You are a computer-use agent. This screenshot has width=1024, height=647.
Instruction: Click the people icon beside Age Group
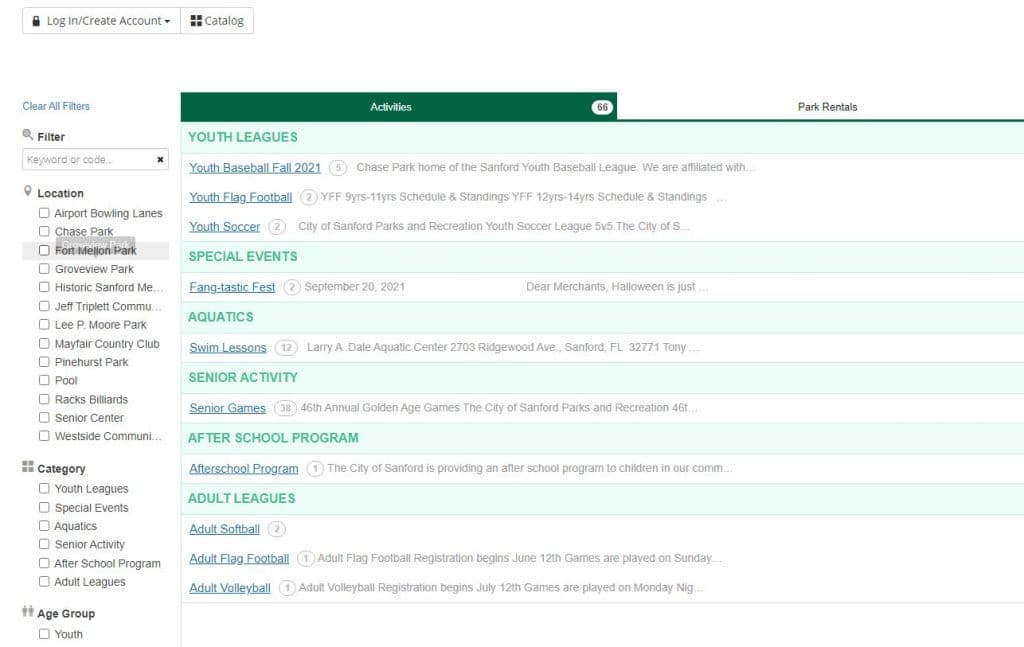[x=27, y=613]
